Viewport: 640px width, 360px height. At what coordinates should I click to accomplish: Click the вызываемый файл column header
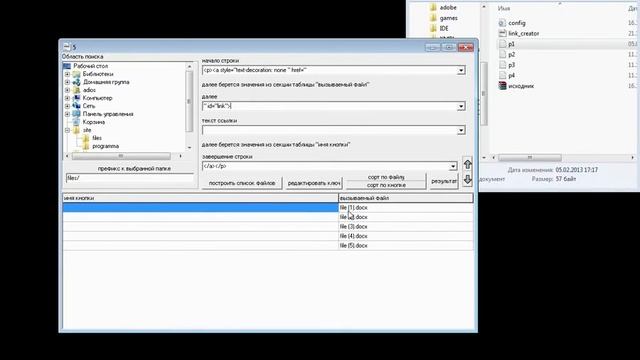tap(406, 198)
